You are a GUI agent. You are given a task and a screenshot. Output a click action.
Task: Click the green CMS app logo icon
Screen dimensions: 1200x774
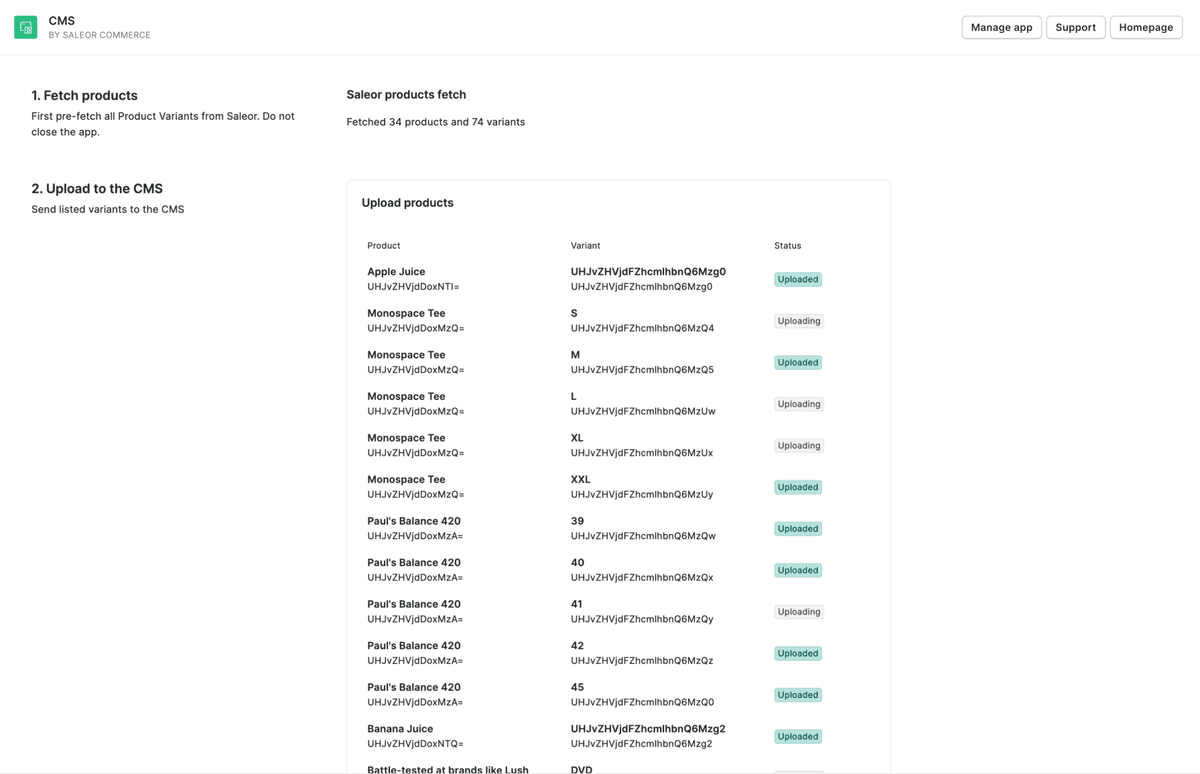coord(25,26)
